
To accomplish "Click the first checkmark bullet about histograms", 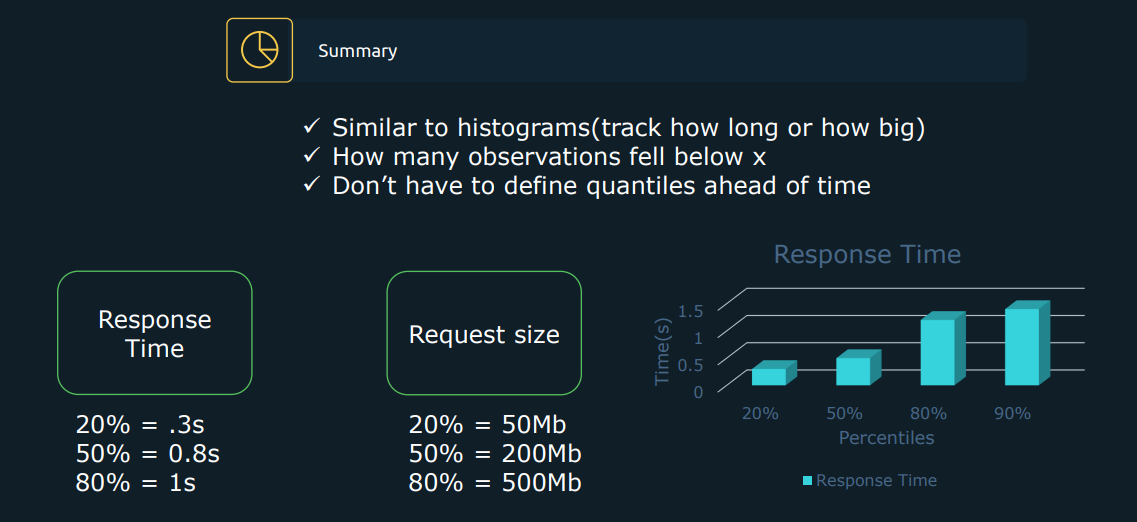I will pyautogui.click(x=312, y=127).
